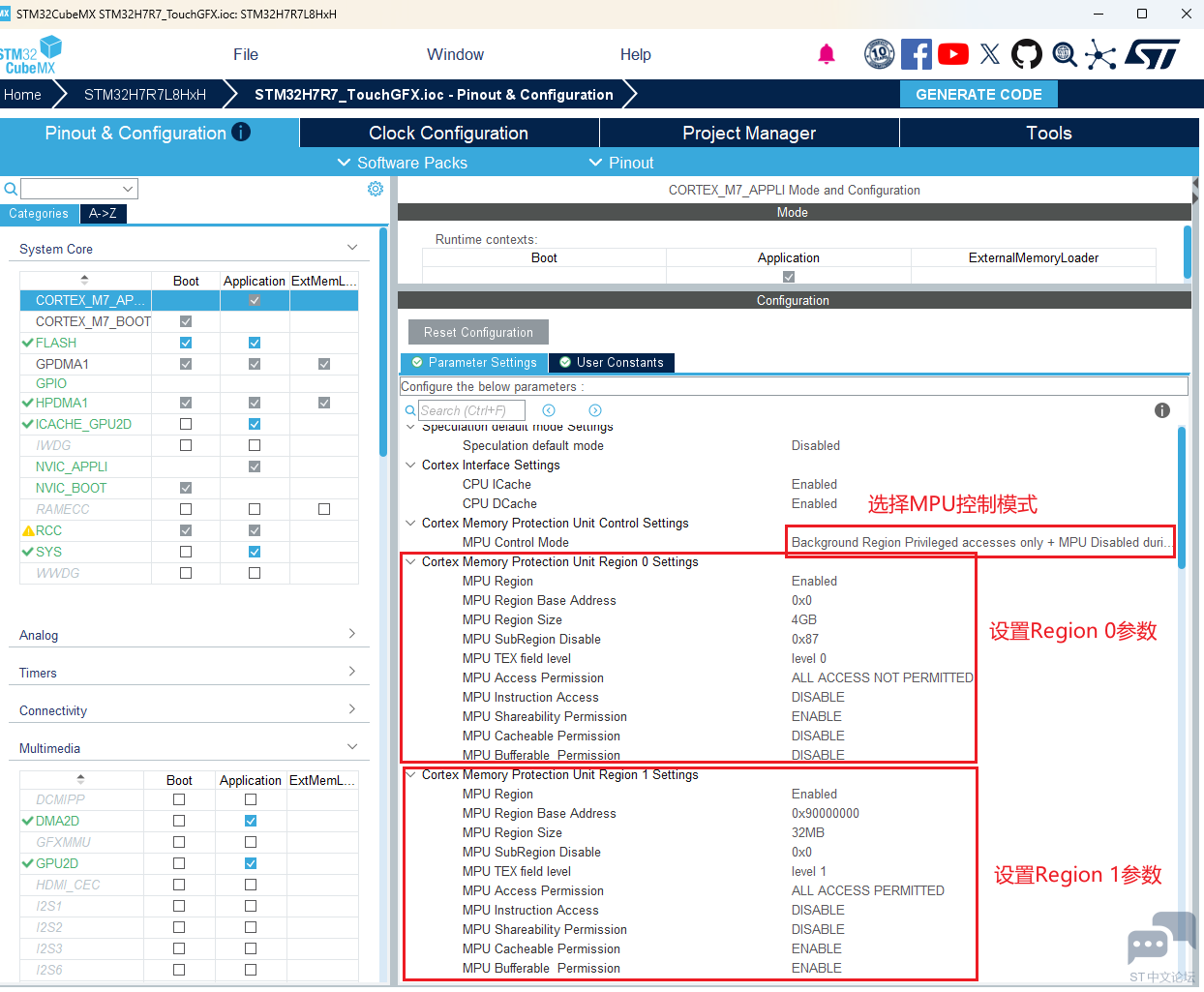
Task: Open the Window menu
Action: [x=455, y=54]
